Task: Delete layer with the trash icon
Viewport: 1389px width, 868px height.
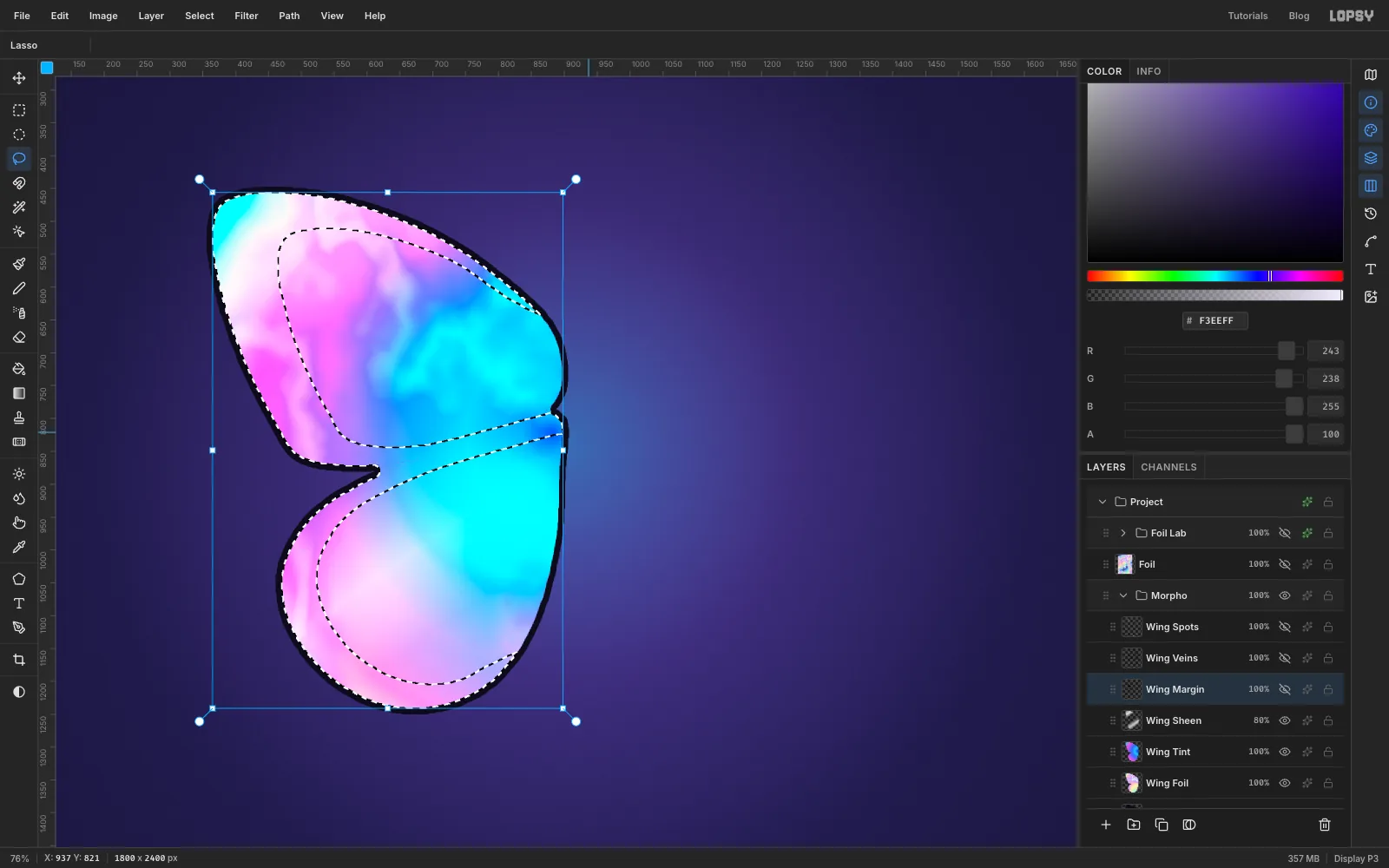Action: (x=1325, y=825)
